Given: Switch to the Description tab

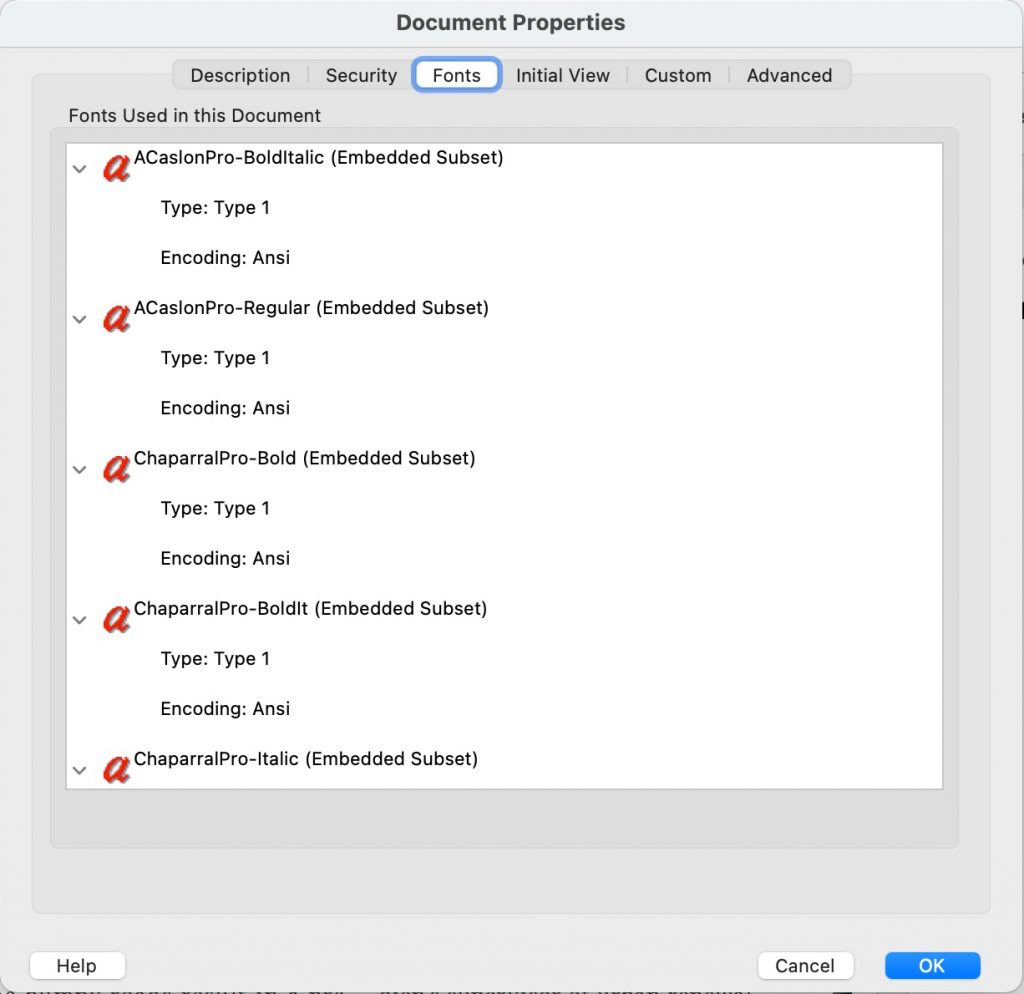Looking at the screenshot, I should point(240,75).
